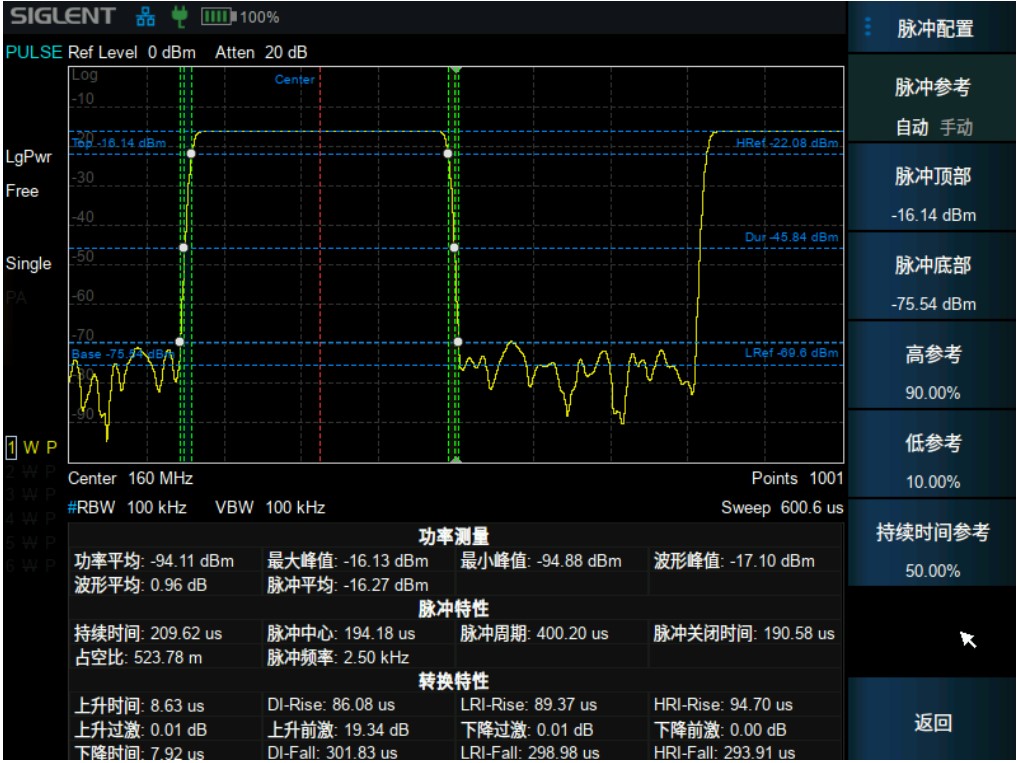This screenshot has width=1017, height=763.
Task: Click the green power plug icon
Action: (x=180, y=16)
